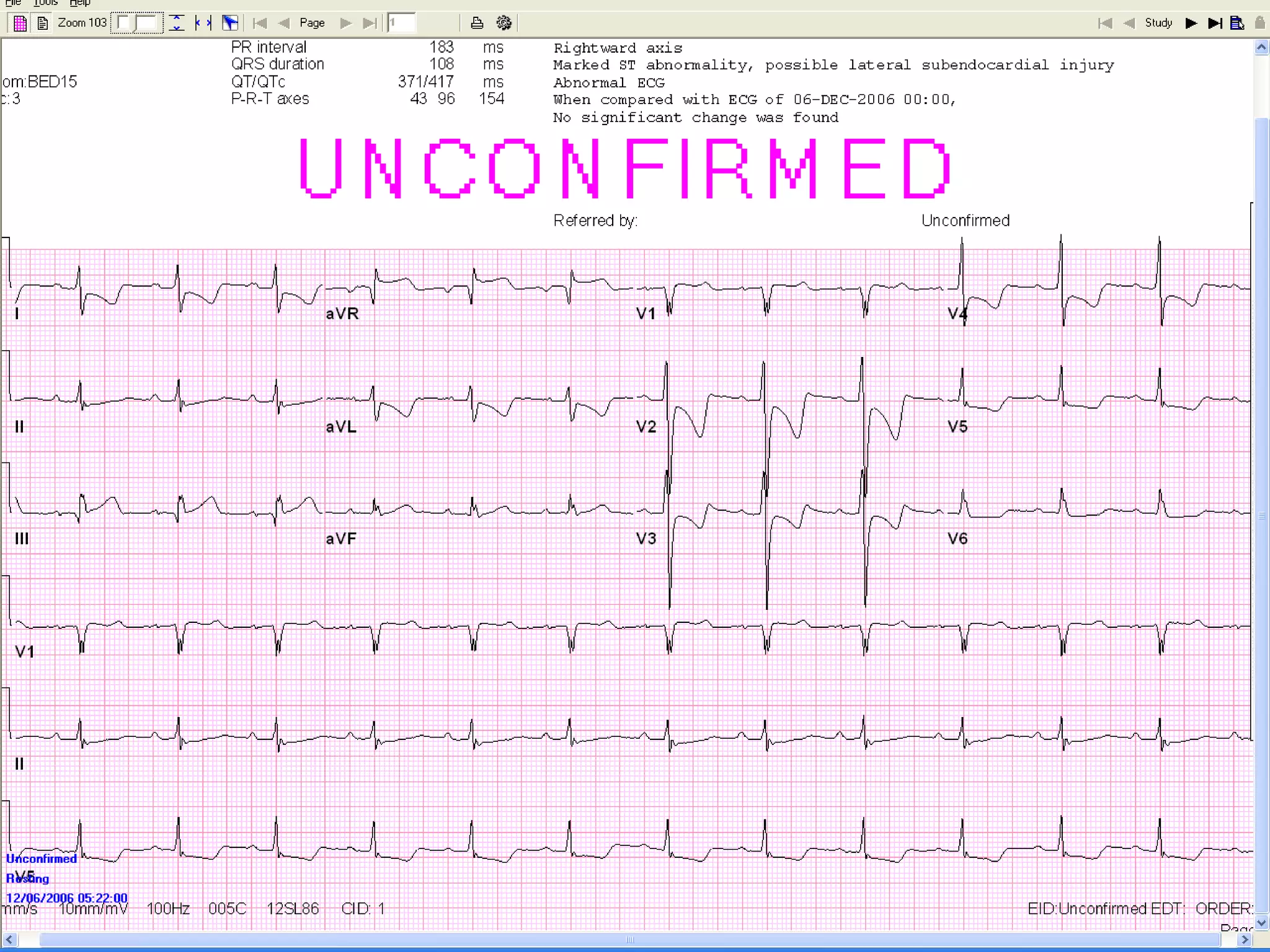
Task: Click the zoom level slider control
Action: point(137,24)
